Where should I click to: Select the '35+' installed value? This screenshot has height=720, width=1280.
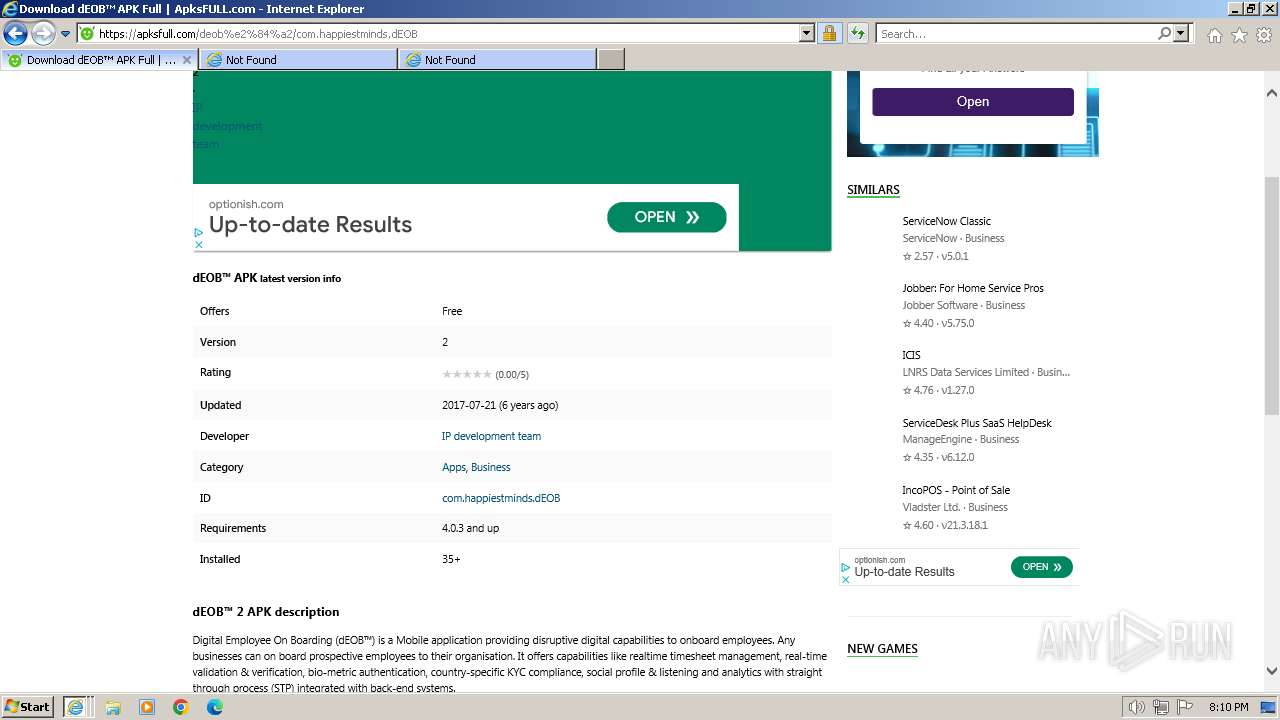(x=451, y=559)
